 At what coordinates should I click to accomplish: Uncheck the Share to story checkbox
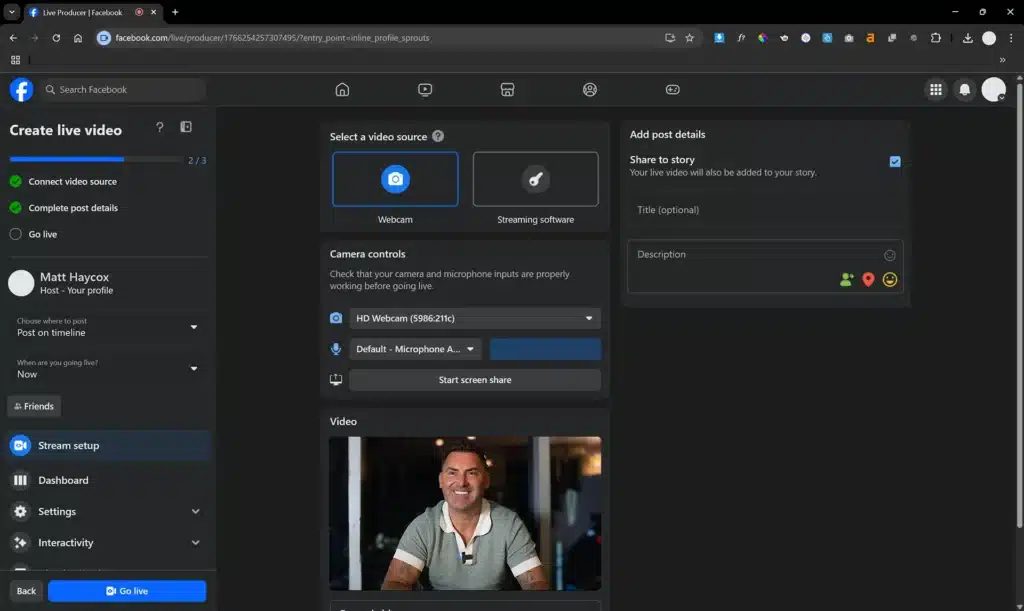pyautogui.click(x=895, y=161)
